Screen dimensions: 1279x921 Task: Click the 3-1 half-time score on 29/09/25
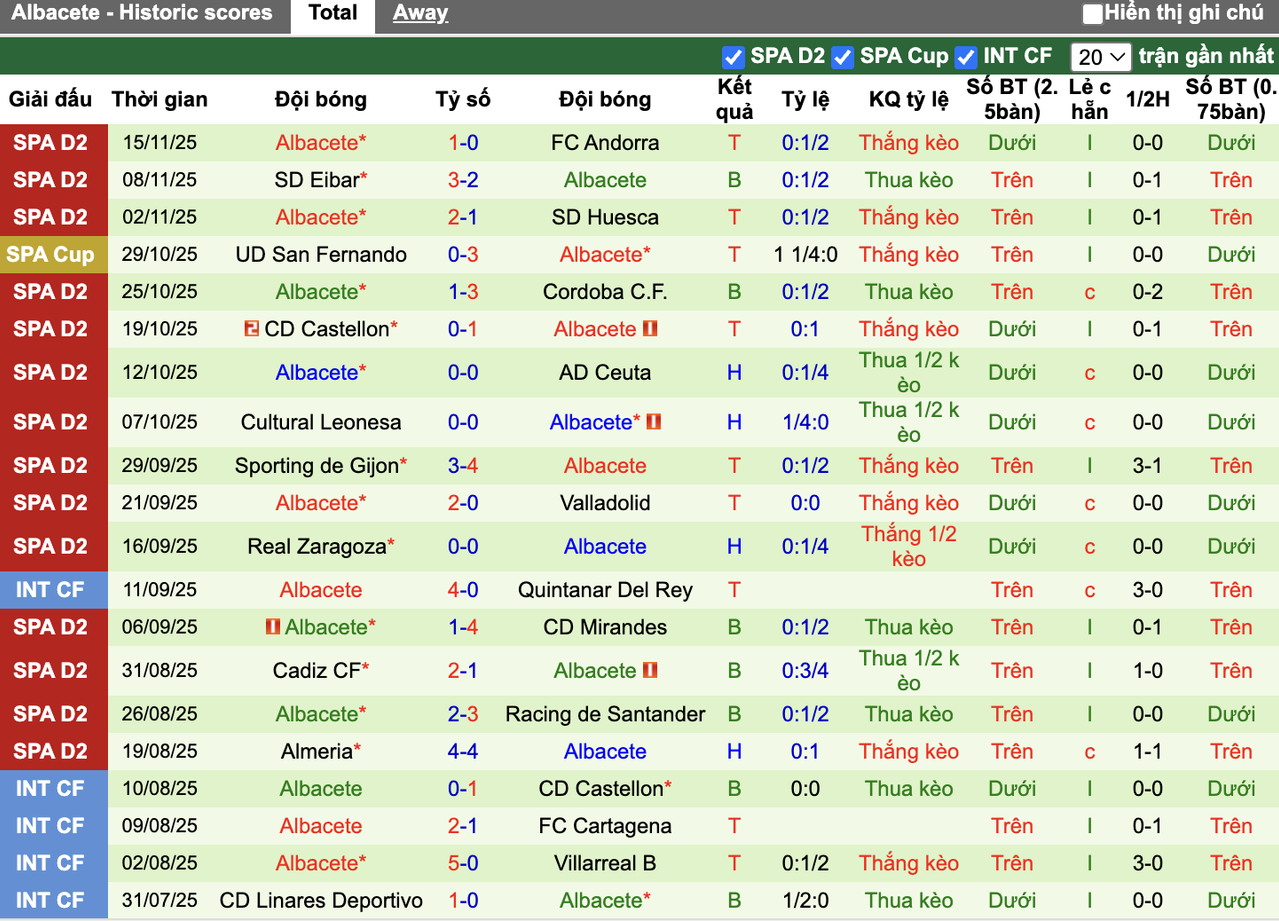1148,466
